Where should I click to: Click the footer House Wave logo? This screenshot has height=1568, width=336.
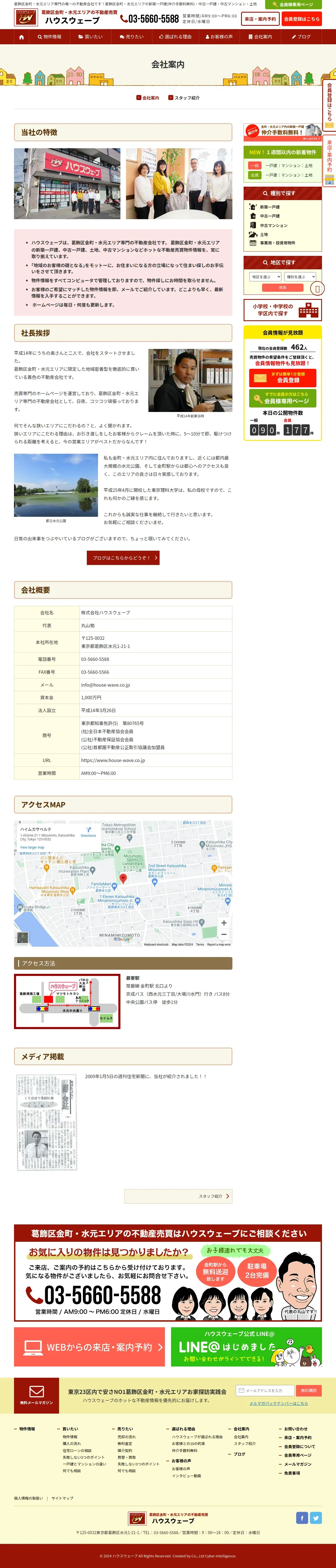[168, 1519]
